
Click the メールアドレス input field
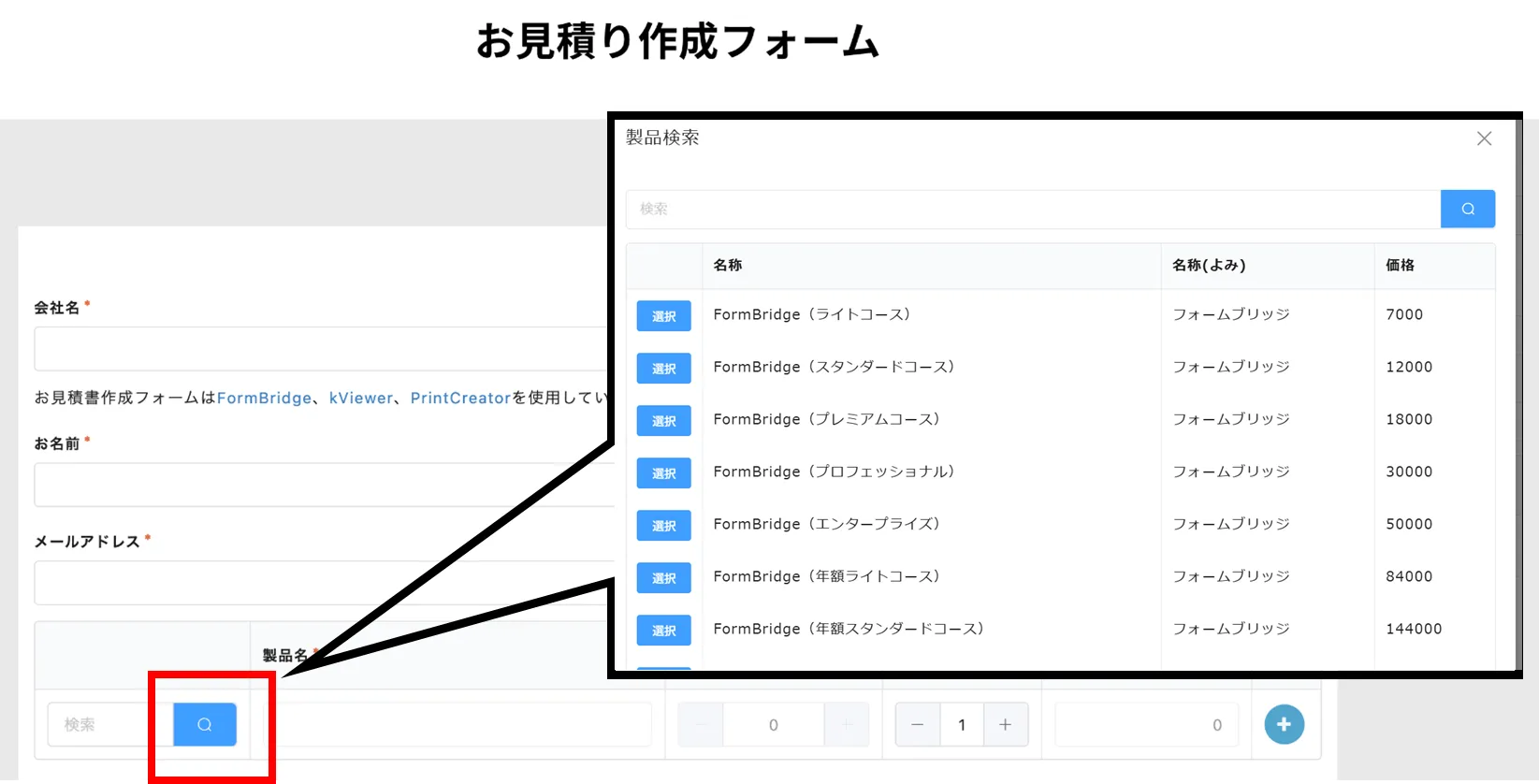pos(323,583)
